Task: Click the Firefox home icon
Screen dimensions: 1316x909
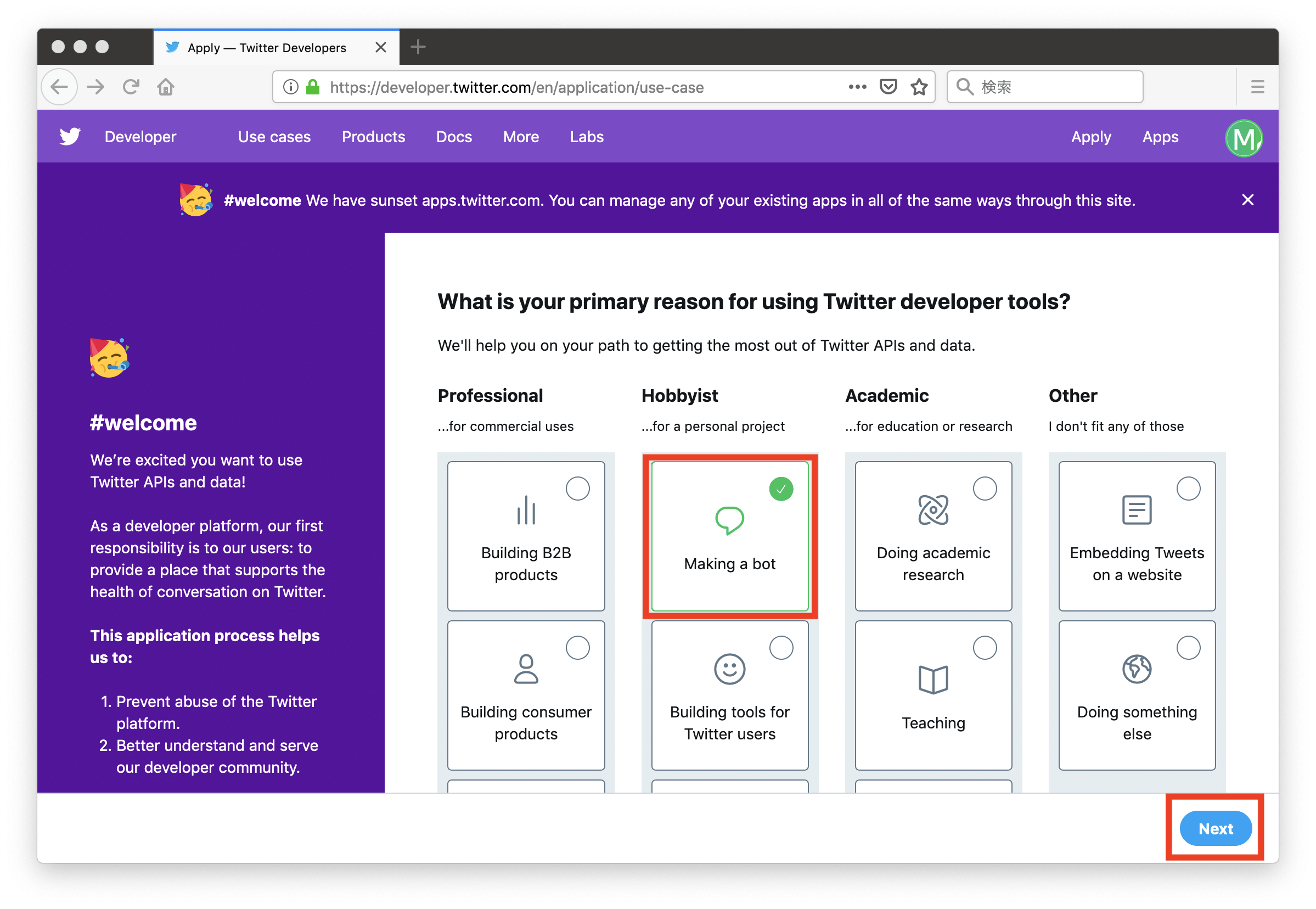Action: [166, 87]
